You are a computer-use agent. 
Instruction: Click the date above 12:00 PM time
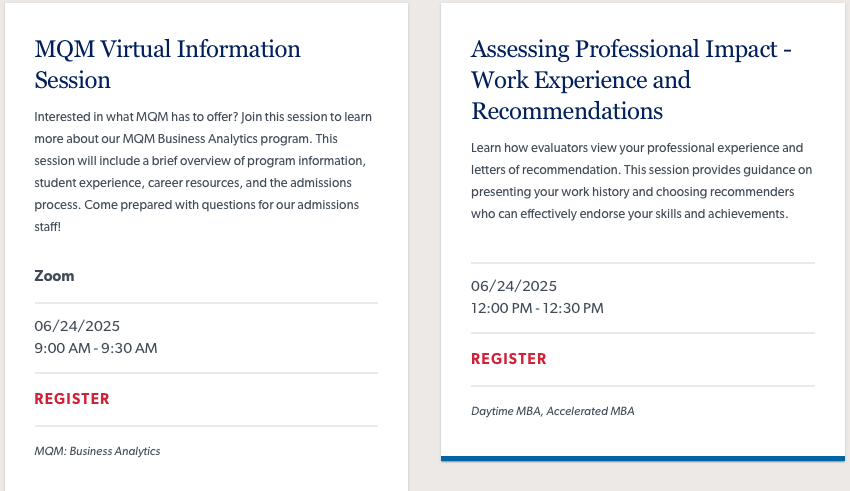pos(514,286)
